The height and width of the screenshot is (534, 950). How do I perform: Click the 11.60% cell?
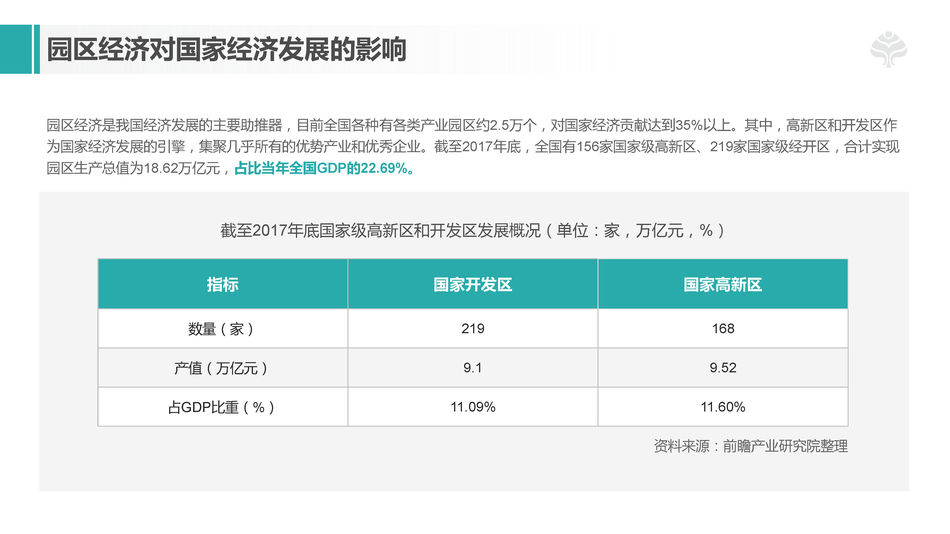722,407
